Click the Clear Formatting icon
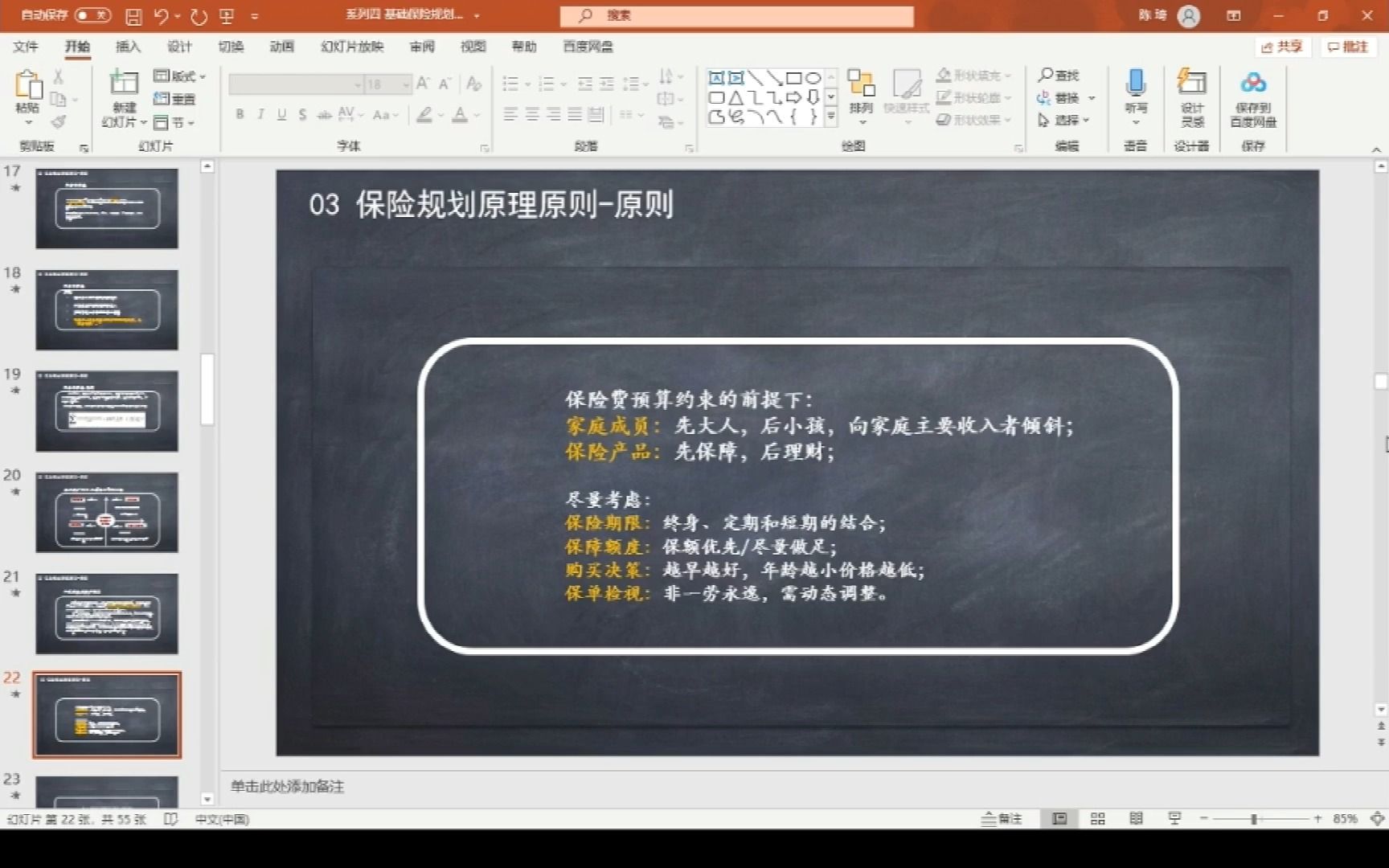Image resolution: width=1389 pixels, height=868 pixels. pos(473,84)
